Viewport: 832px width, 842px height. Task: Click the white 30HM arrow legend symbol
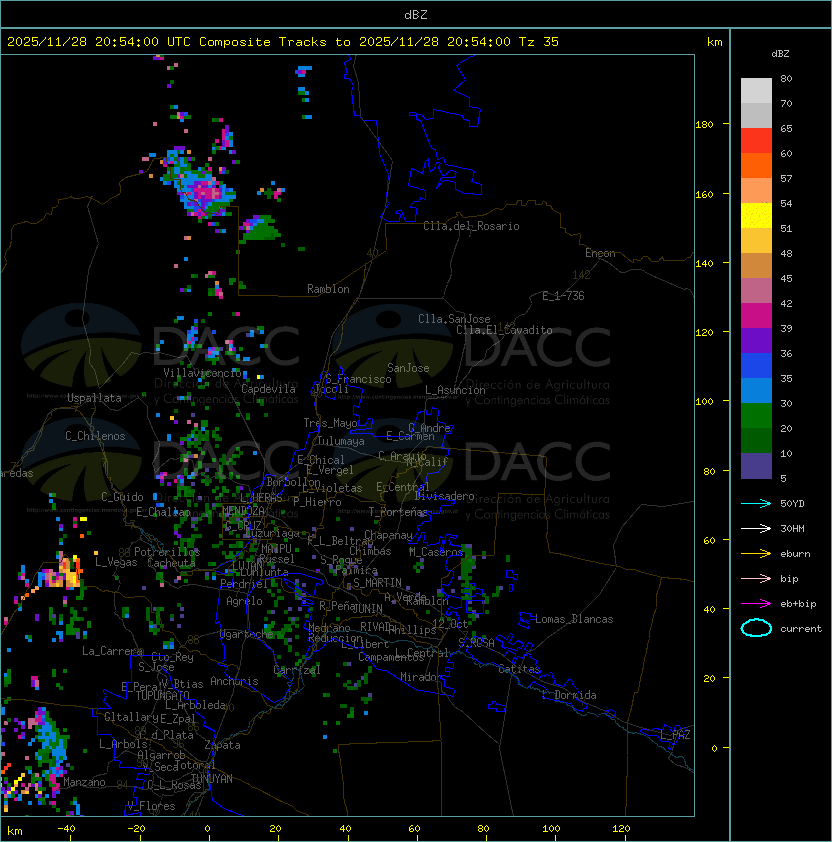[756, 529]
